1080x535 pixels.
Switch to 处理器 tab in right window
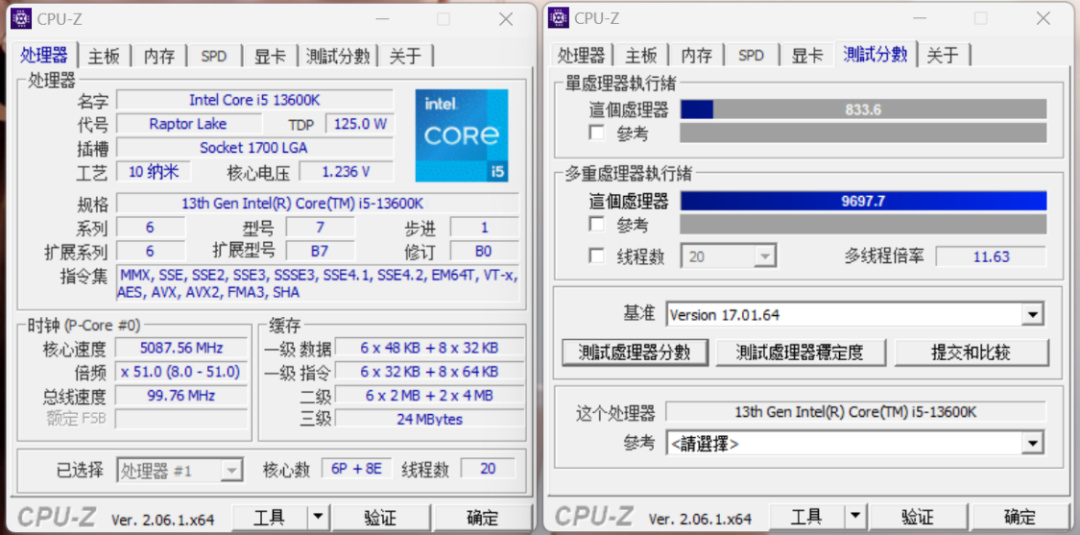pyautogui.click(x=581, y=56)
